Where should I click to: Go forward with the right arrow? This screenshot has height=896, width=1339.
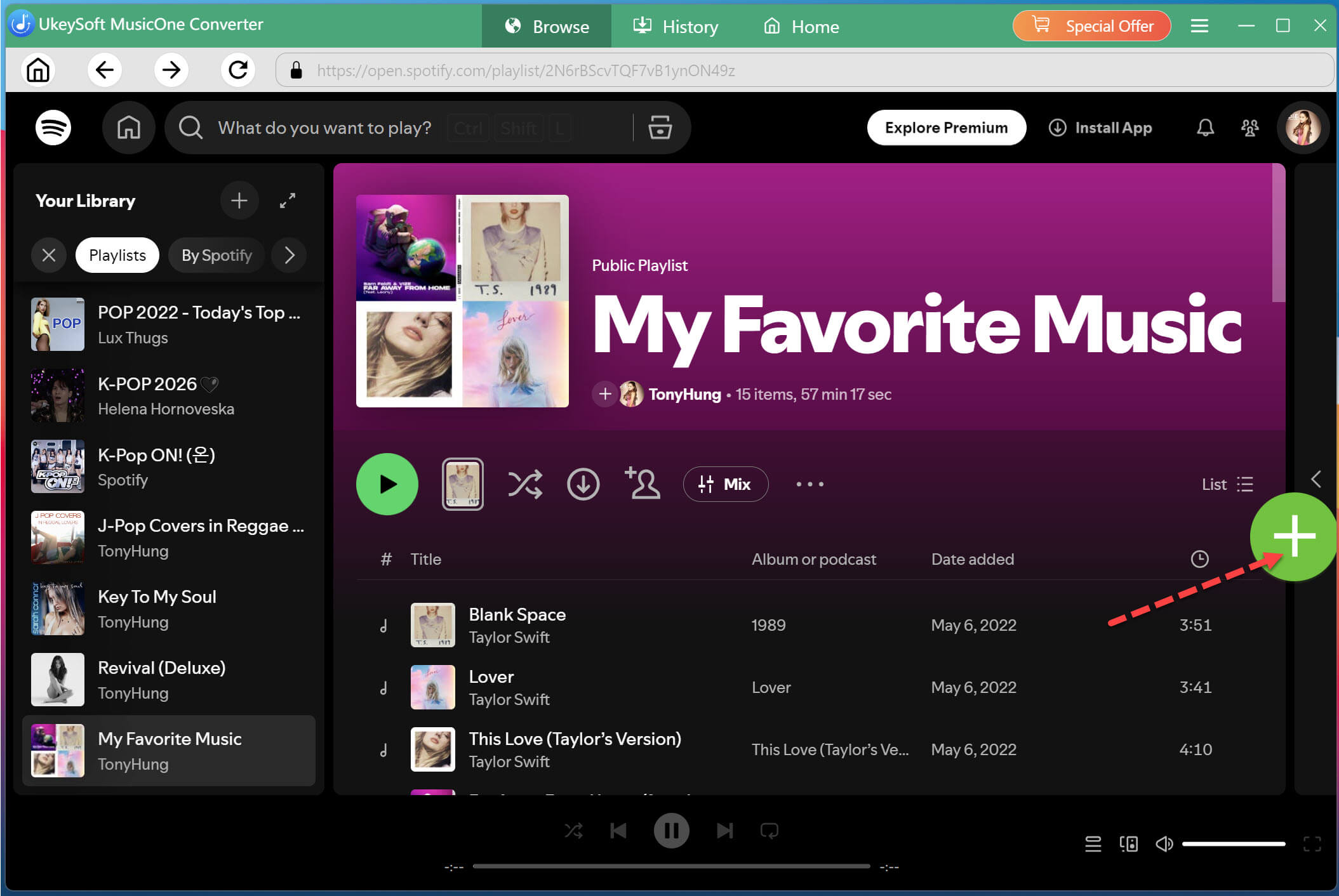171,70
